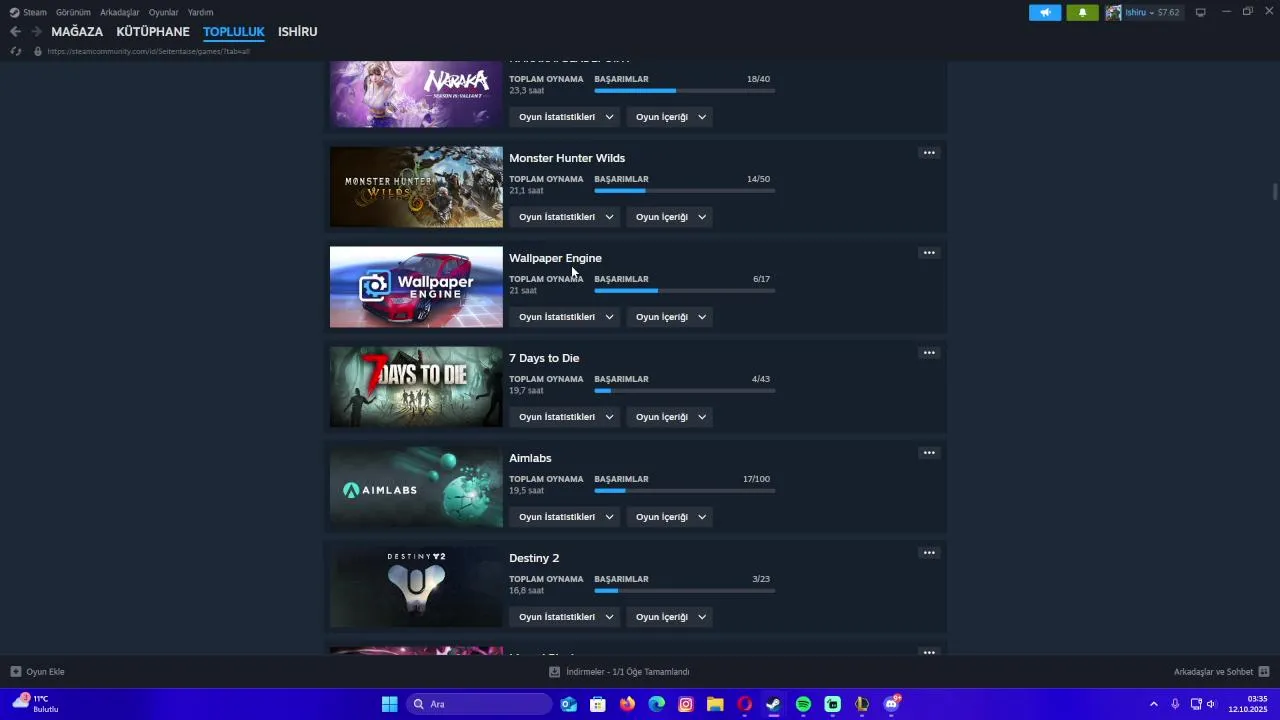Open the Arkadaşlar menu
1280x720 pixels.
[120, 12]
